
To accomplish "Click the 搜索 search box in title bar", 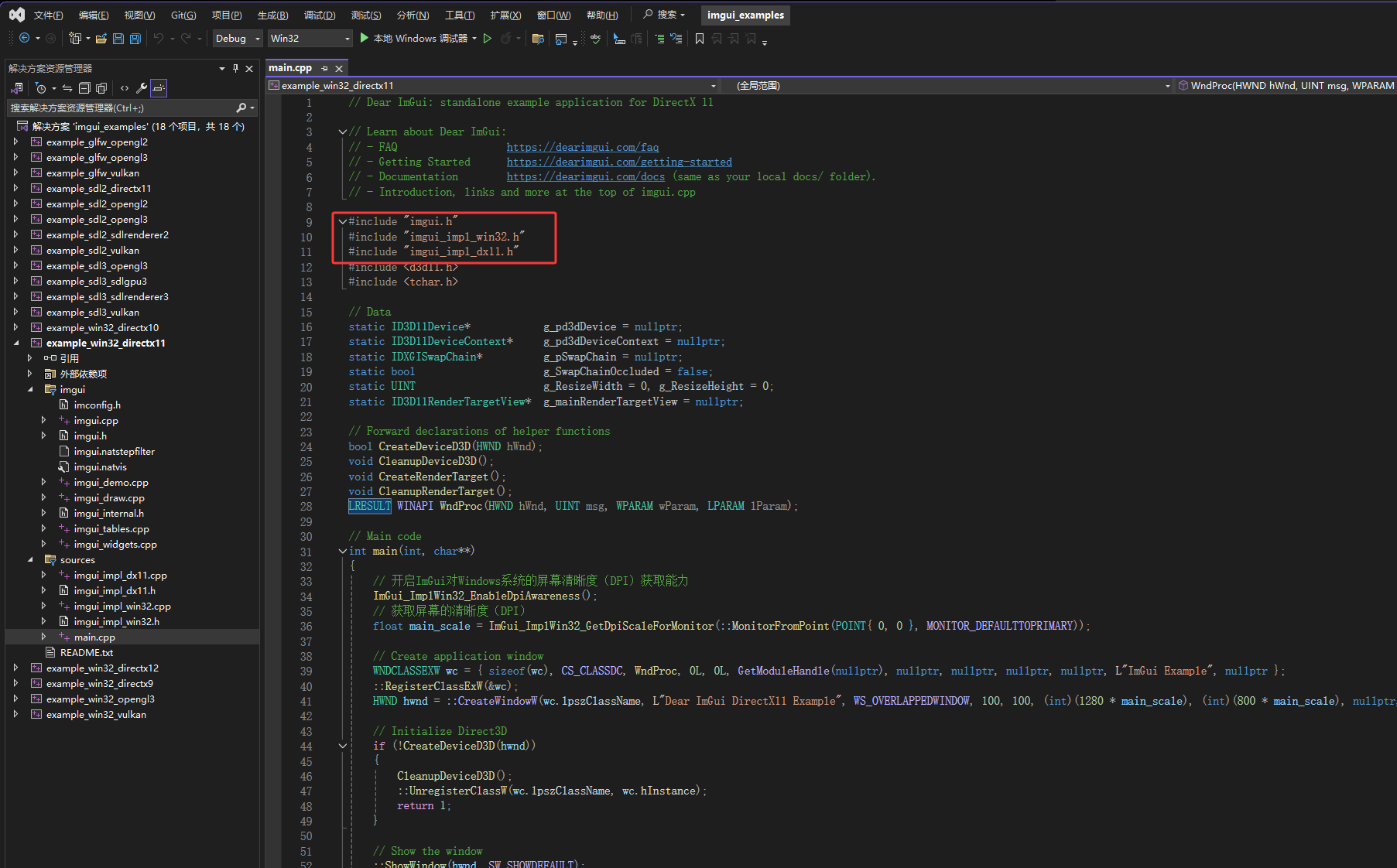I will pos(664,15).
